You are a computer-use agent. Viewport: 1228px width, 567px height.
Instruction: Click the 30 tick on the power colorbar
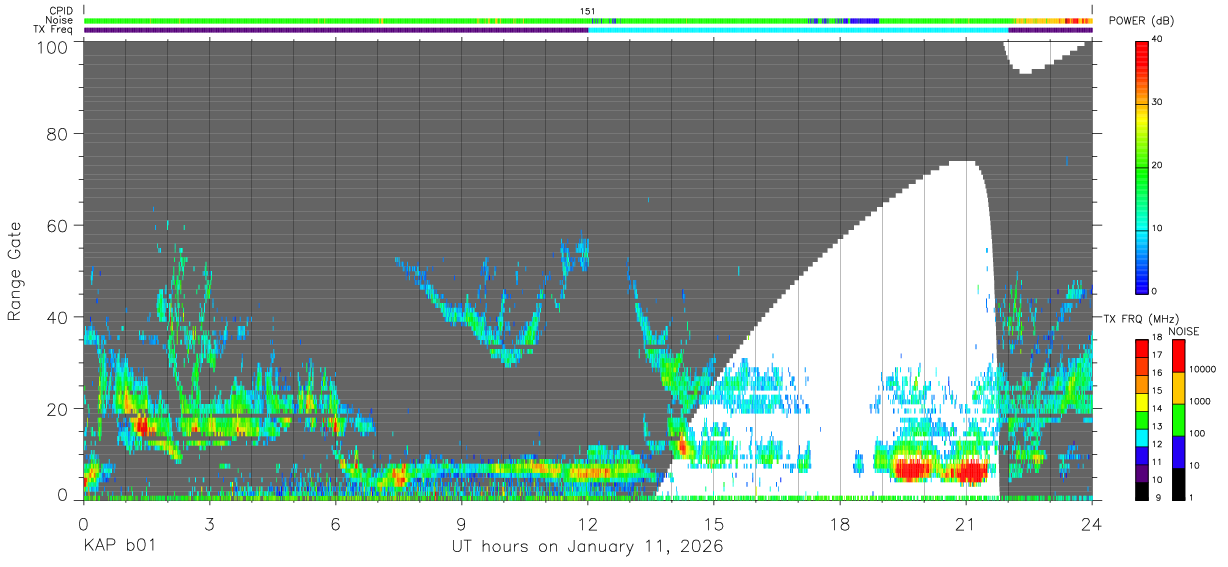pyautogui.click(x=1158, y=102)
